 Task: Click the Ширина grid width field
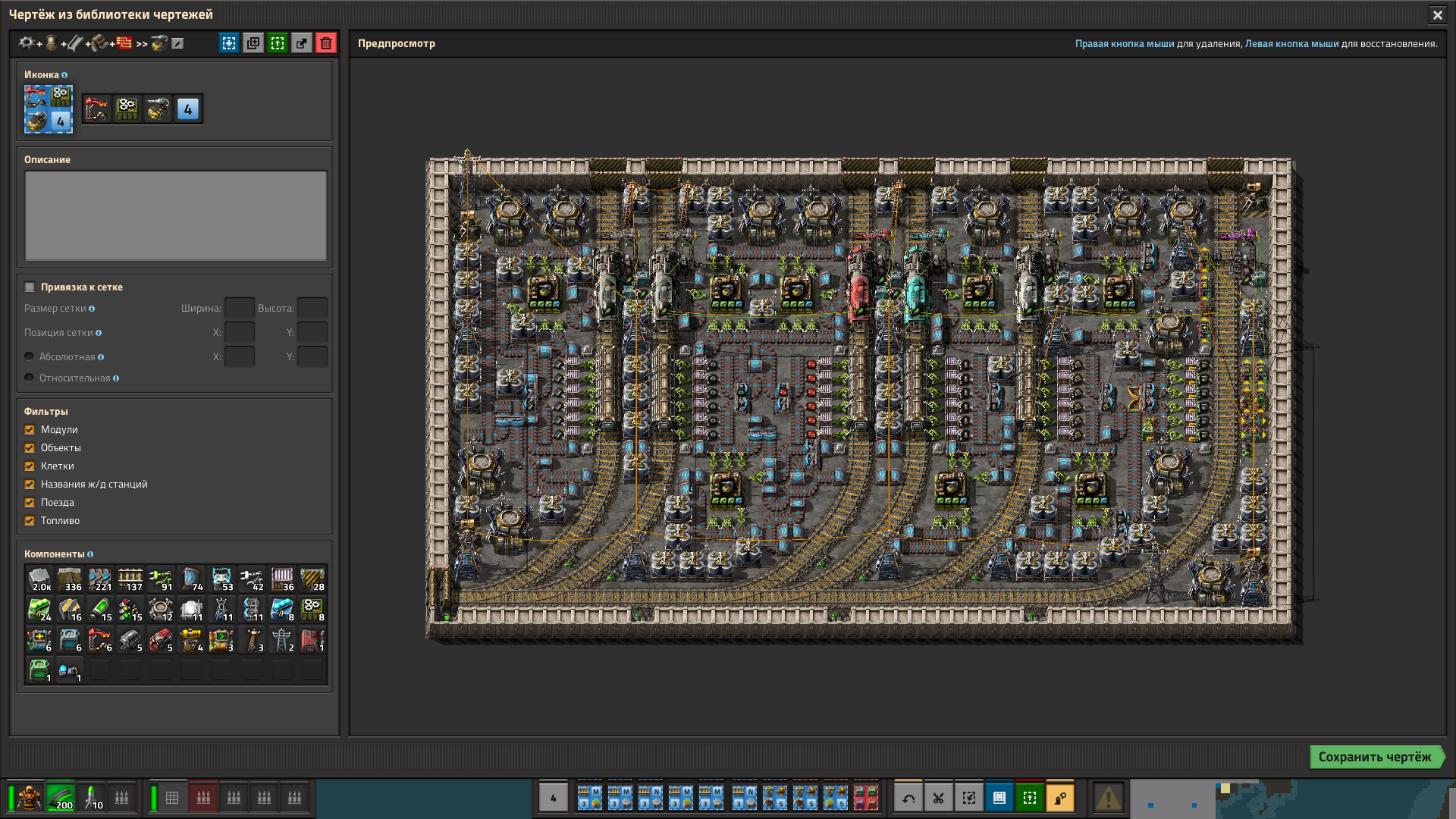click(240, 309)
